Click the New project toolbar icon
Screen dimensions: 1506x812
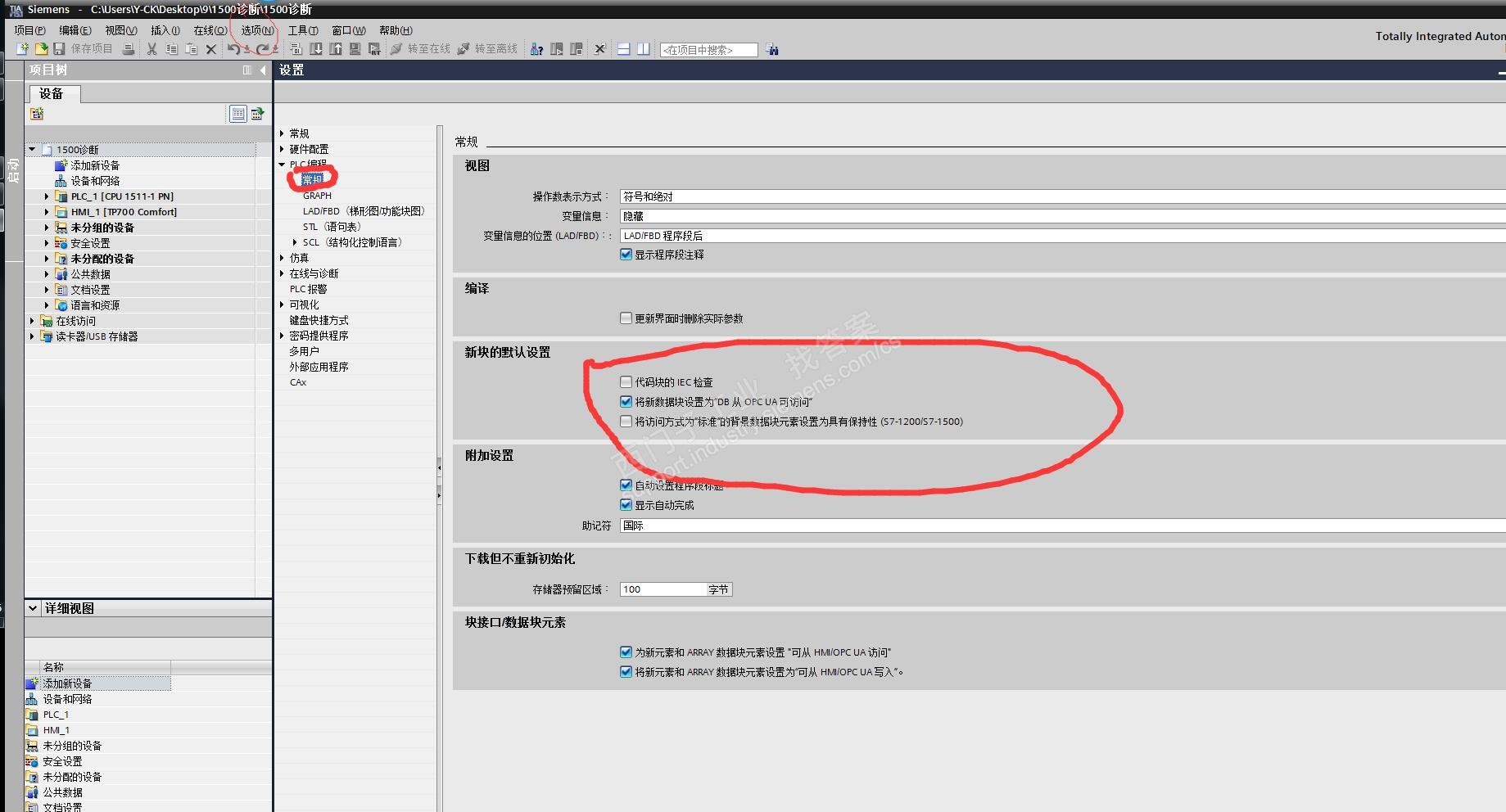[23, 49]
